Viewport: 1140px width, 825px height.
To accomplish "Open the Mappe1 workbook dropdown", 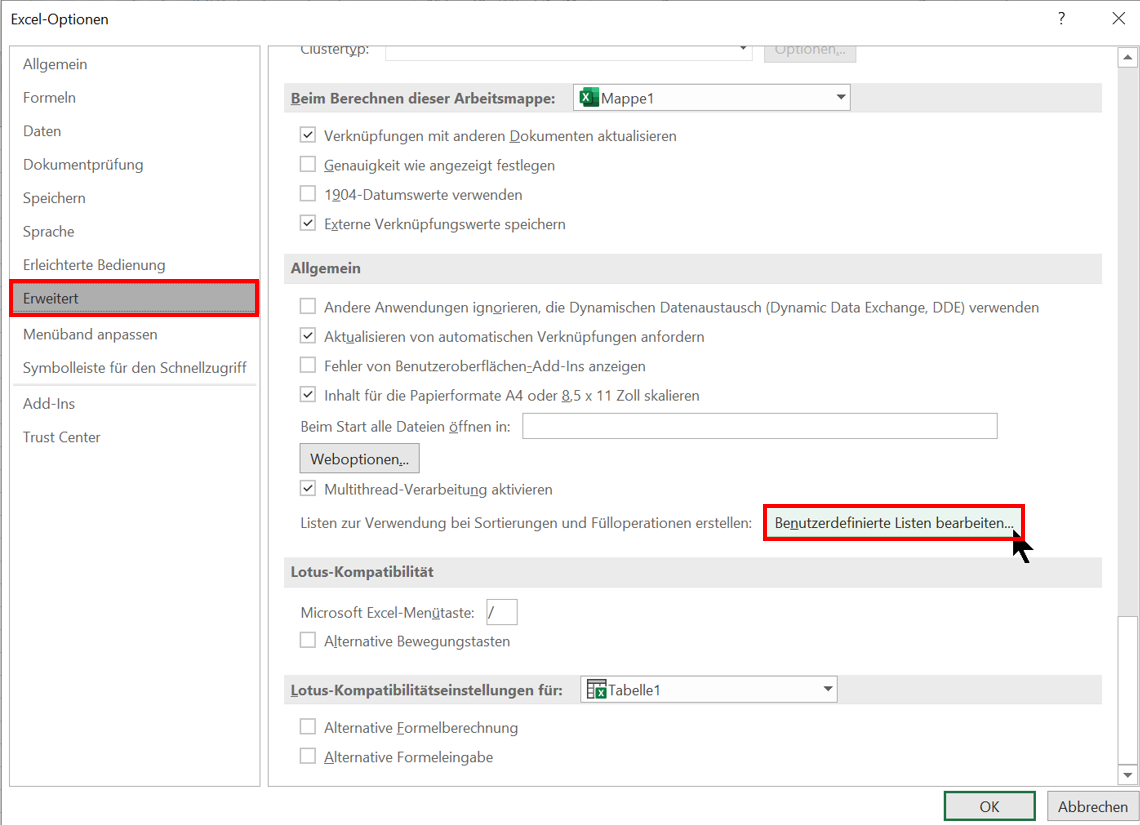I will coord(712,98).
